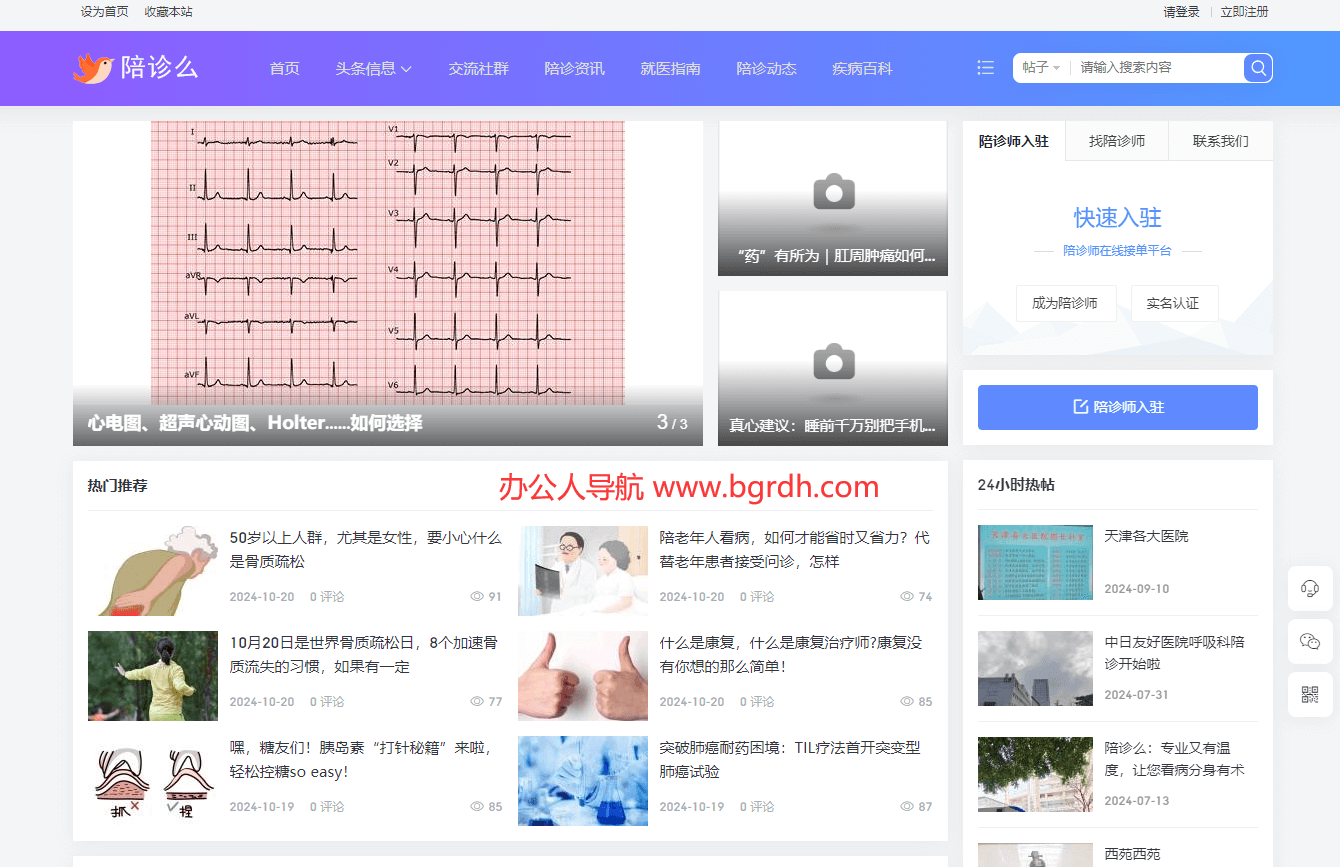Click the list menu icon in navbar
Viewport: 1340px width, 867px height.
point(985,68)
